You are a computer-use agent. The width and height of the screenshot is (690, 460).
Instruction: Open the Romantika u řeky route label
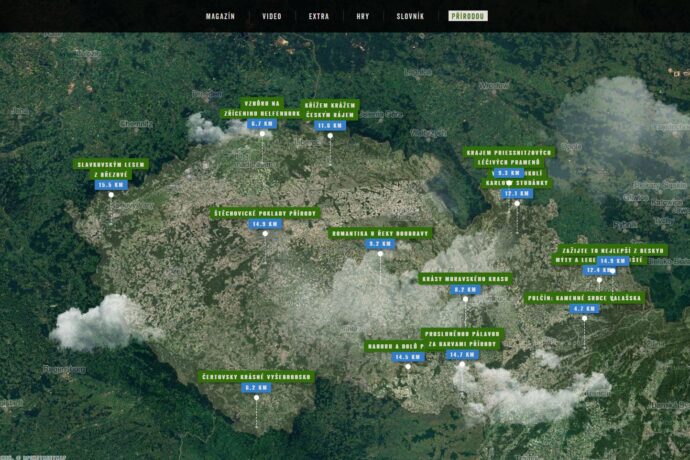point(380,233)
